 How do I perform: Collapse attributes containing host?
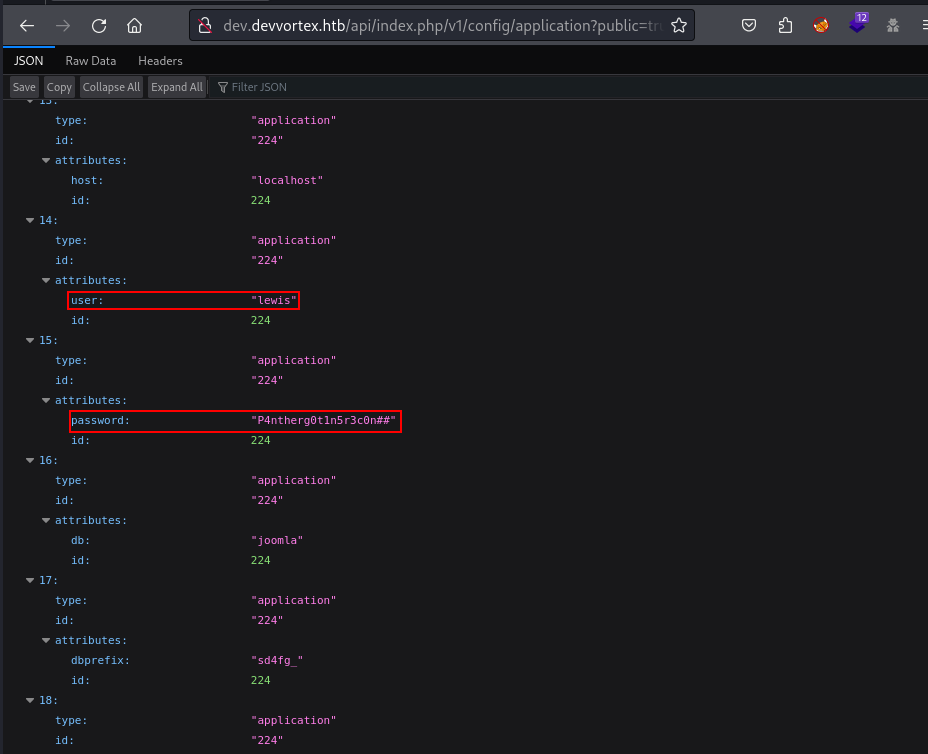click(x=46, y=160)
